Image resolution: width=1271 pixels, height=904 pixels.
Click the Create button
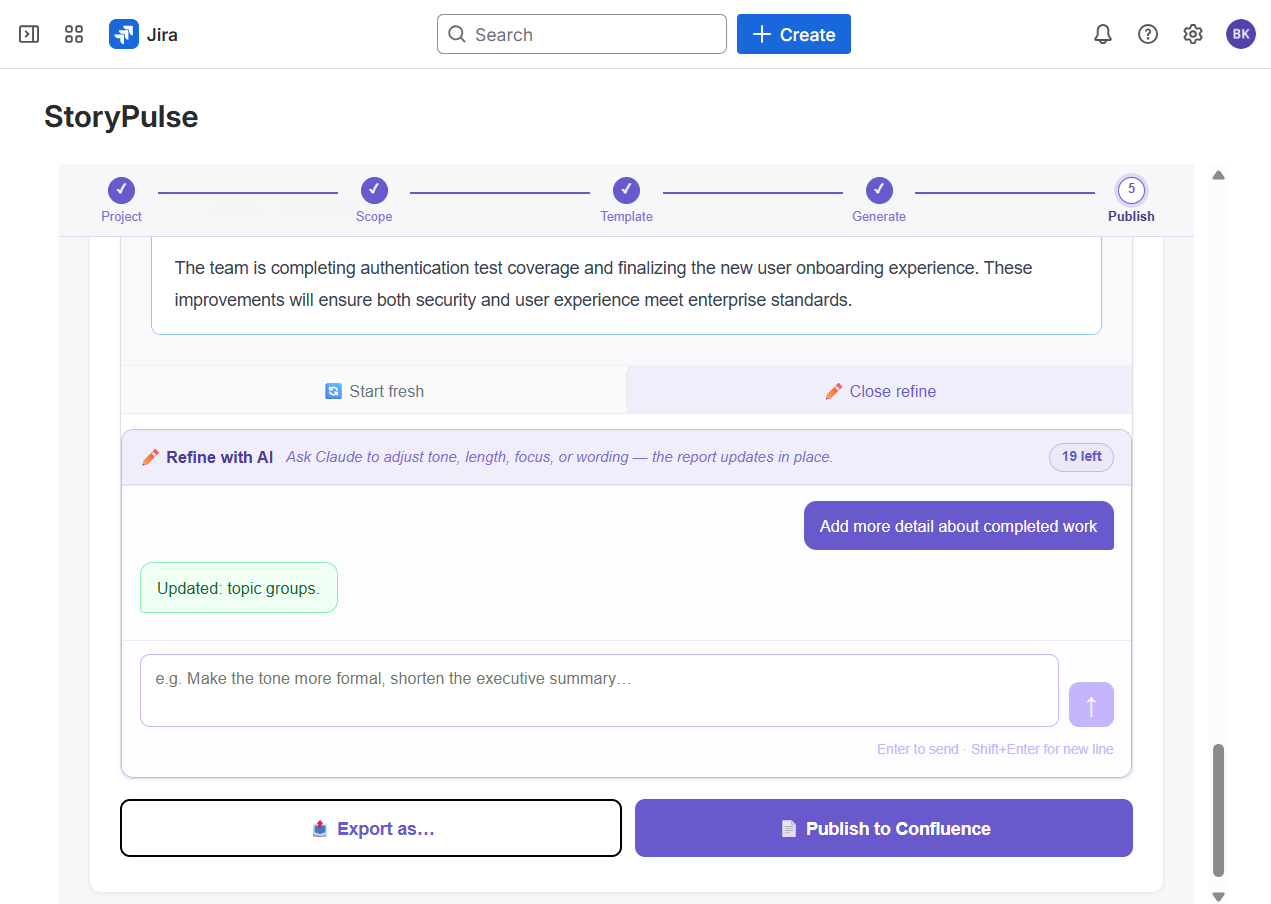click(794, 34)
